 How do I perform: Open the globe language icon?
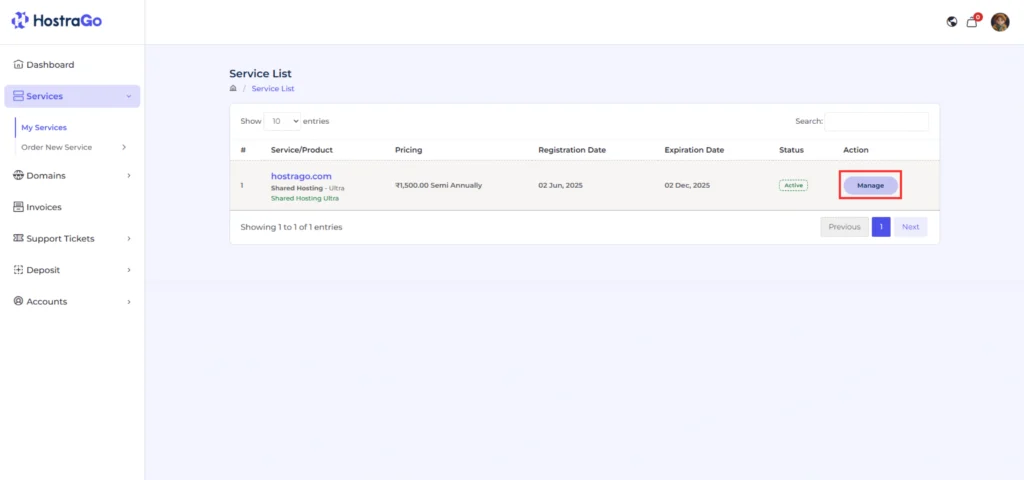[x=952, y=22]
